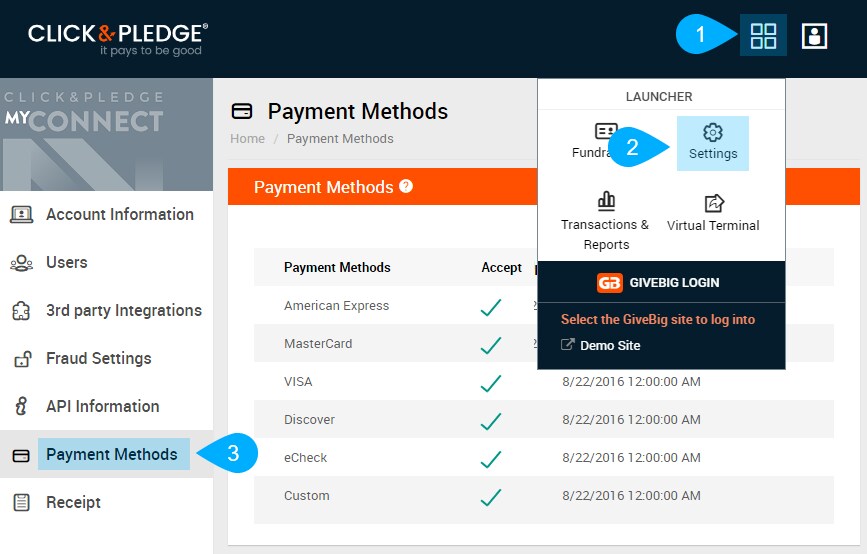Viewport: 867px width, 554px height.
Task: Toggle American Express accept checkmark
Action: point(491,307)
